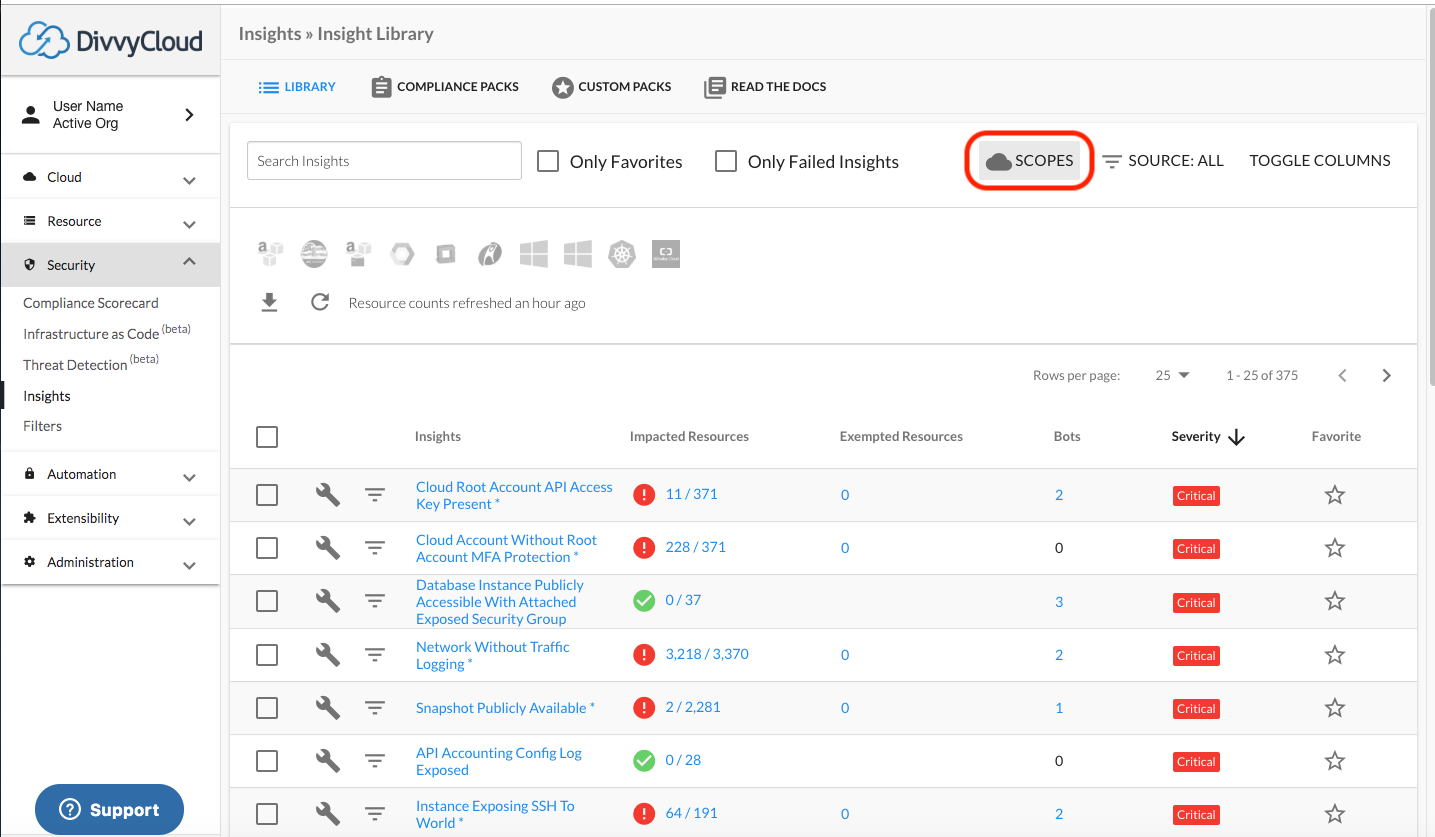Check the Instance Exposing SSH To World row checkbox
1435x837 pixels.
coord(267,814)
